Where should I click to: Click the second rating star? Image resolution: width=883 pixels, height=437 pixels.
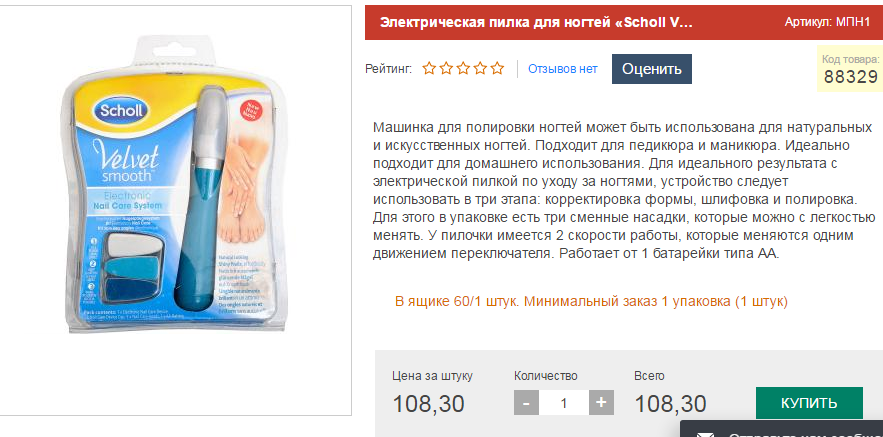pyautogui.click(x=447, y=69)
